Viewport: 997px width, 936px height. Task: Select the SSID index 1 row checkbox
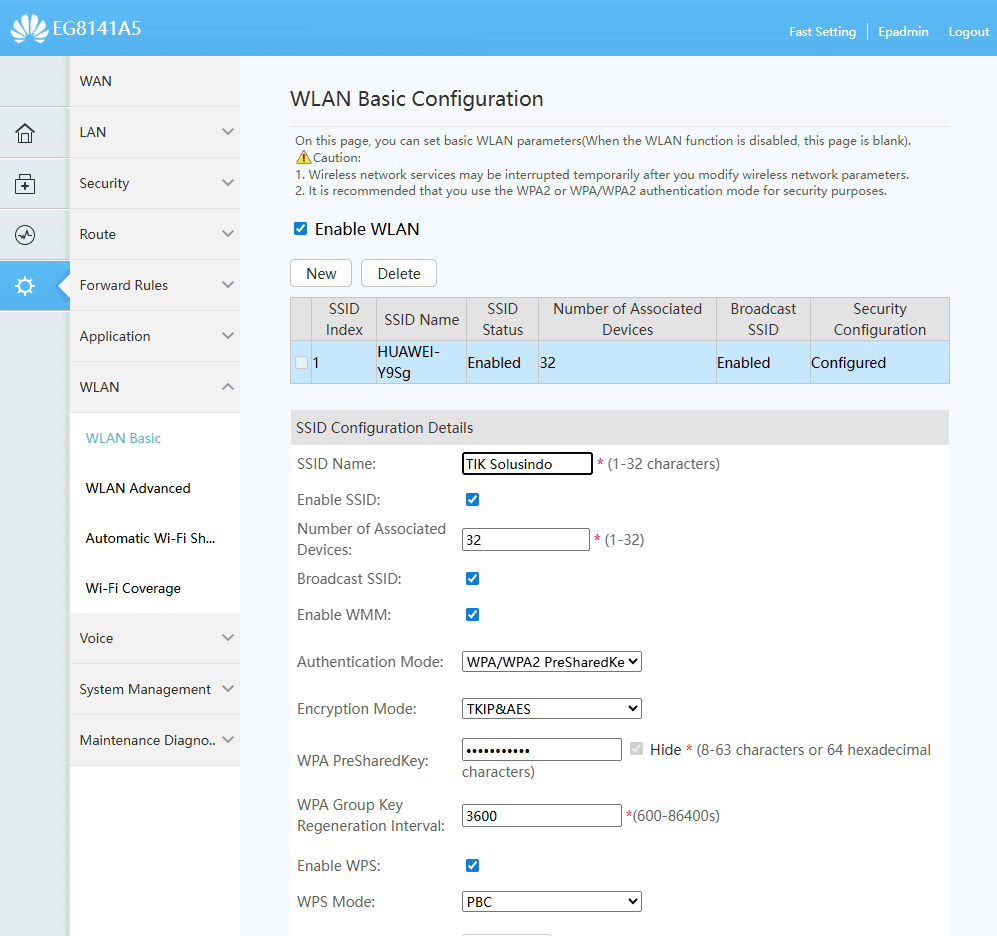(x=301, y=363)
